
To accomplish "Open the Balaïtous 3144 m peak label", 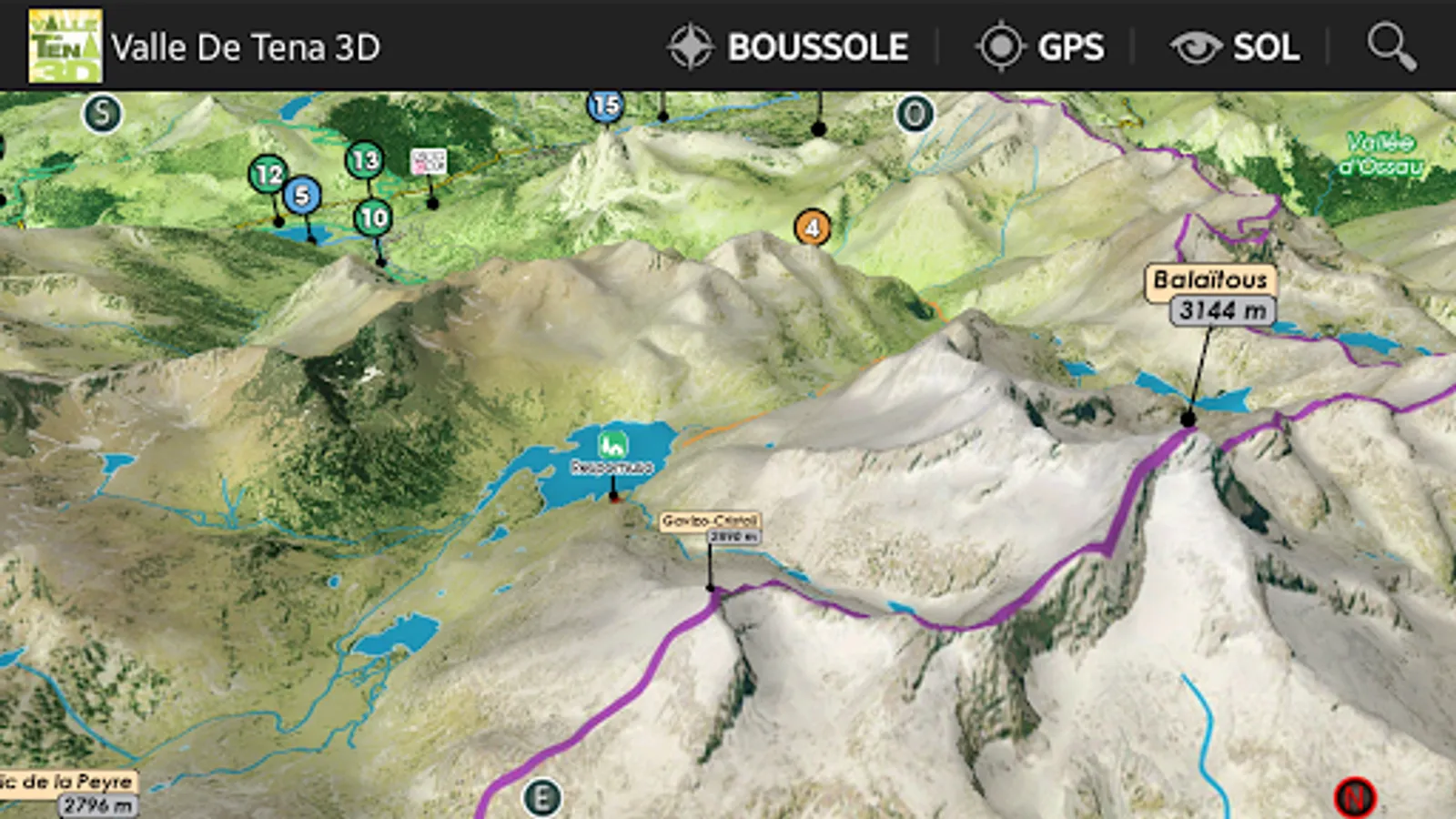I will point(1211,294).
